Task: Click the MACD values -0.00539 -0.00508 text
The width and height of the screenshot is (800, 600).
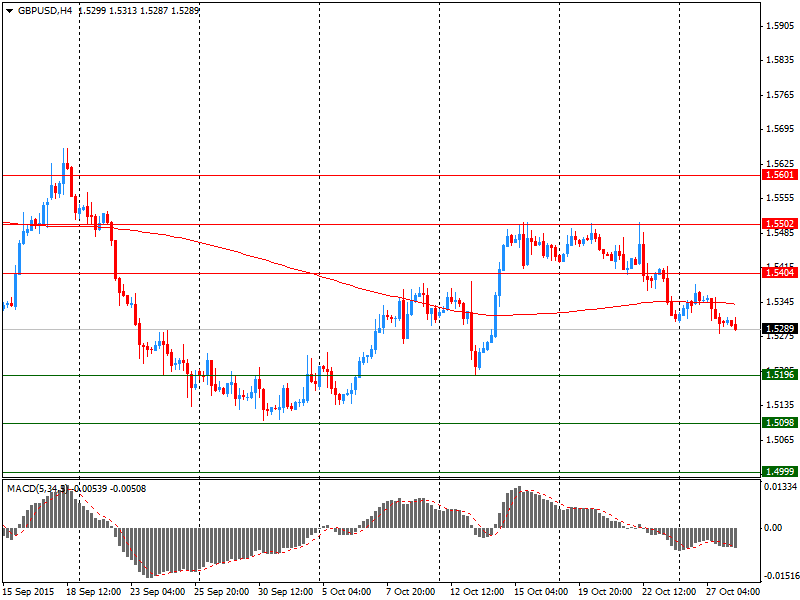Action: (x=108, y=489)
